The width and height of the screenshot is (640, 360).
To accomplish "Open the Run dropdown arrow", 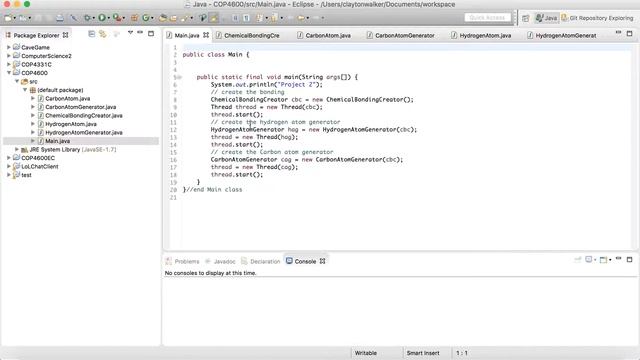I will [x=109, y=18].
